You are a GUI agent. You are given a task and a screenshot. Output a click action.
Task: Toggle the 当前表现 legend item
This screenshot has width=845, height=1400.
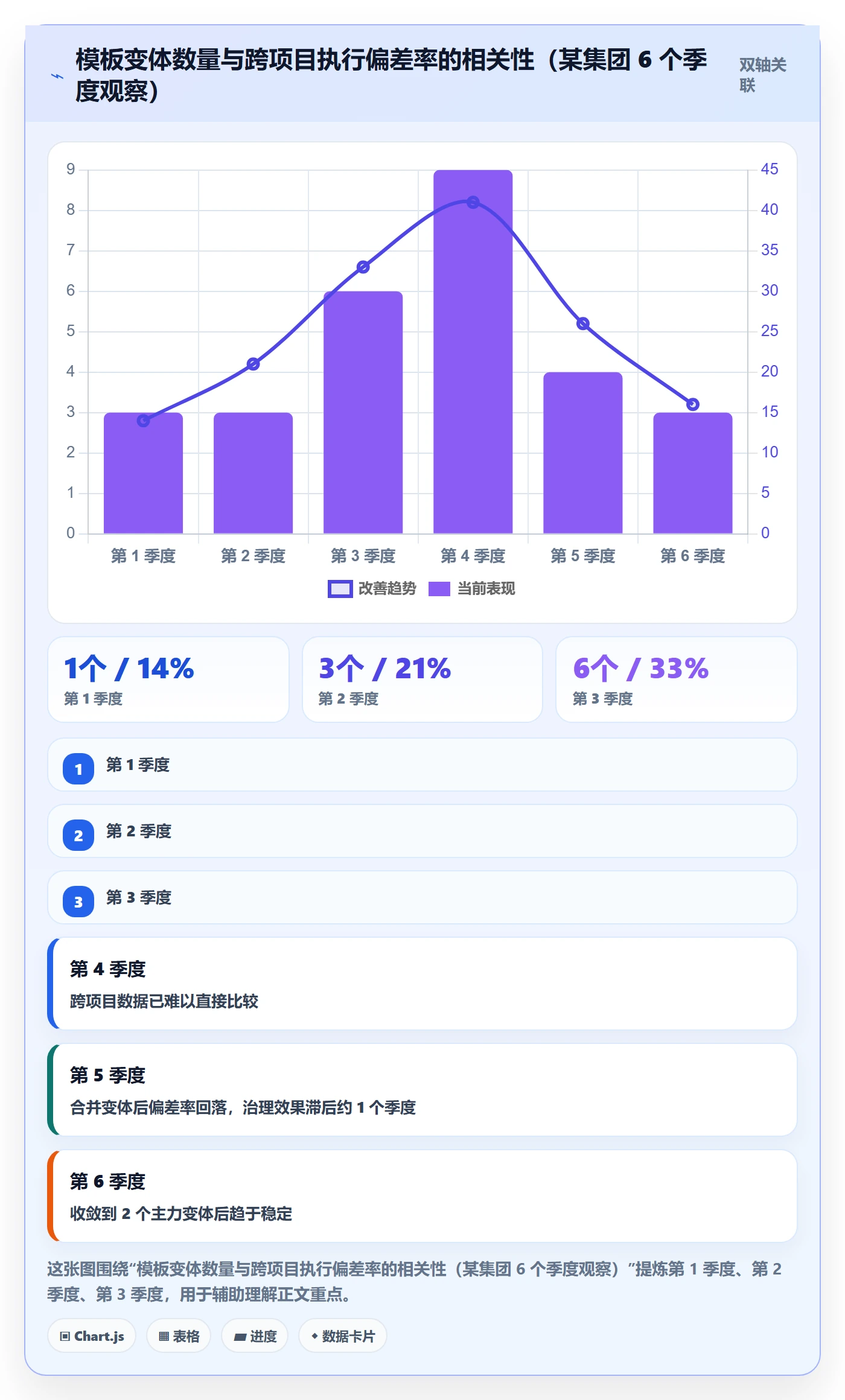pyautogui.click(x=471, y=588)
